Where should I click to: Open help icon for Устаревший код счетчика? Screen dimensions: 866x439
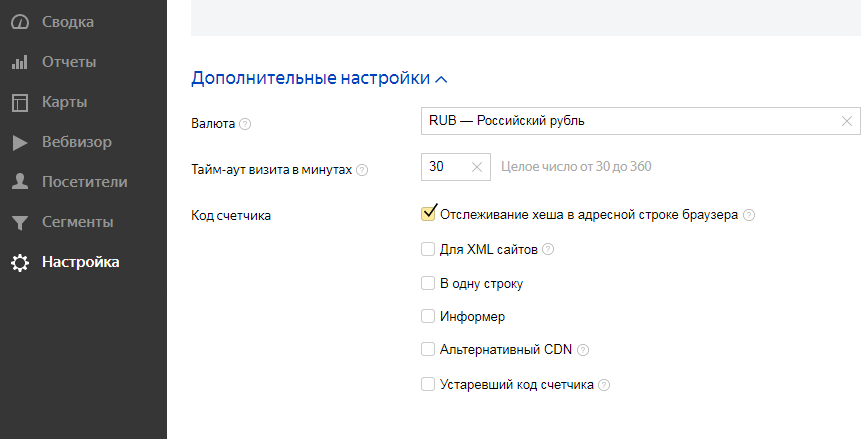click(604, 385)
